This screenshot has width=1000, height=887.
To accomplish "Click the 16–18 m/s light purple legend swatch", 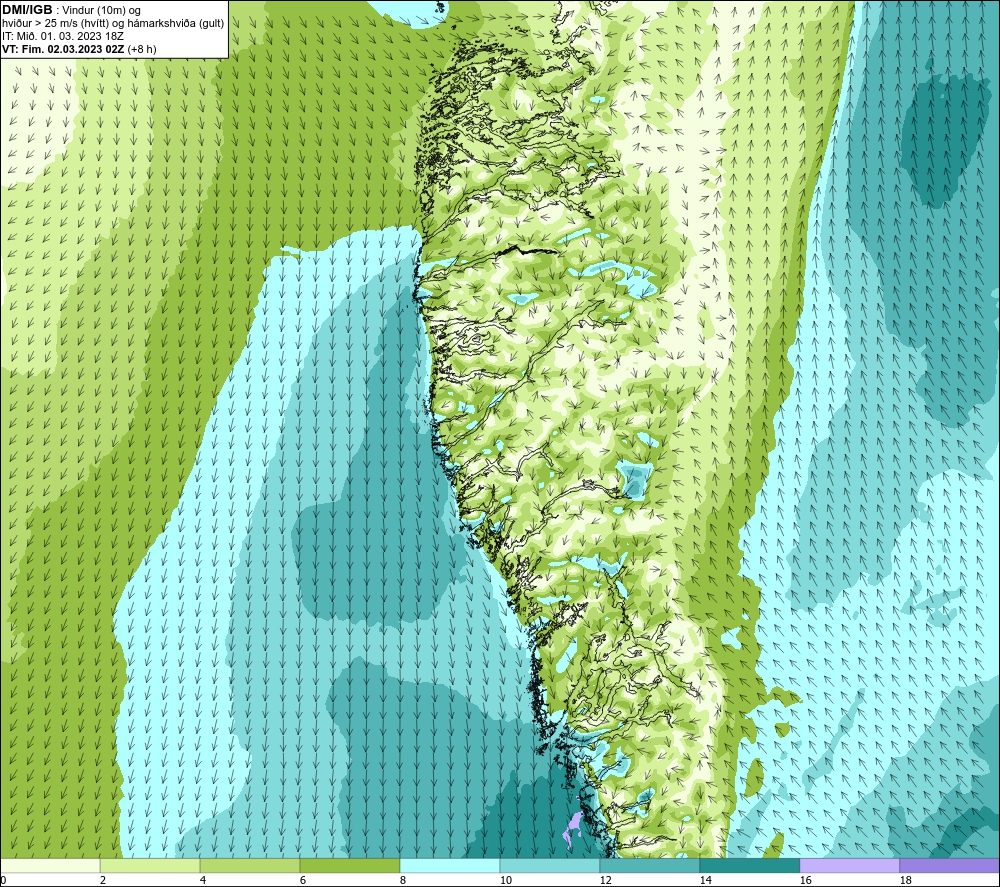I will [849, 866].
